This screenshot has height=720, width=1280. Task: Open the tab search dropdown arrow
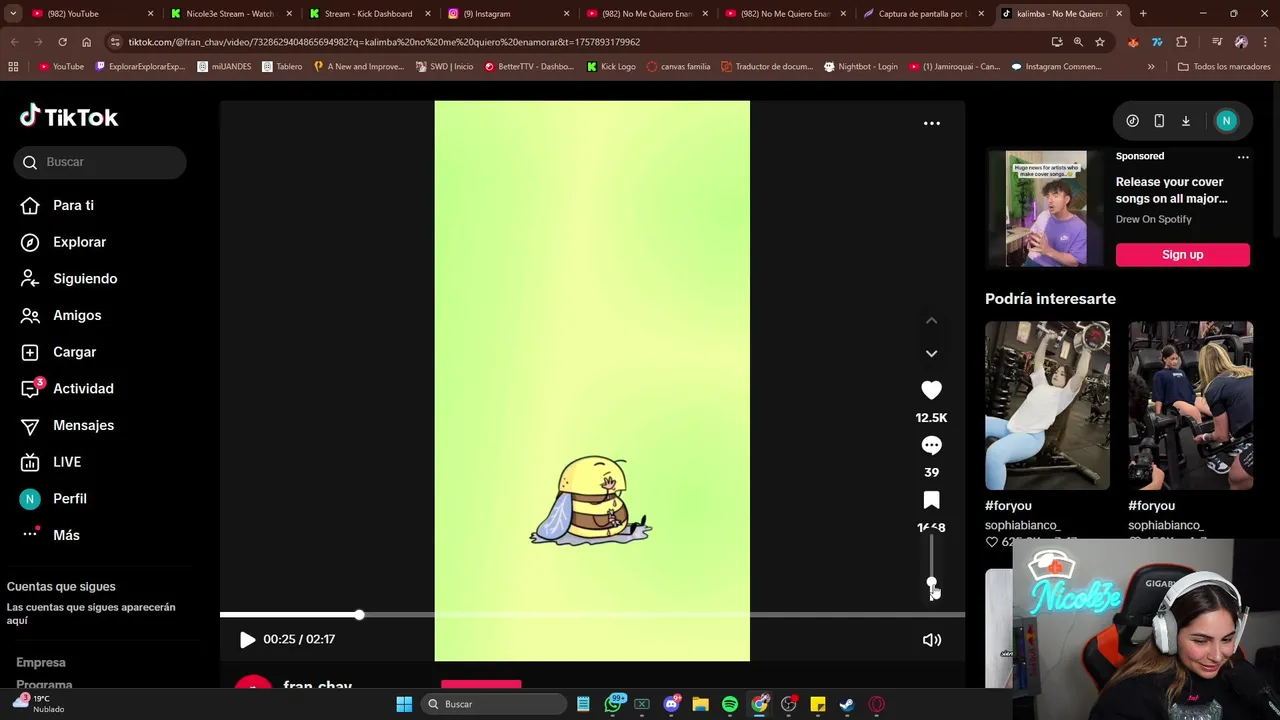click(x=13, y=14)
